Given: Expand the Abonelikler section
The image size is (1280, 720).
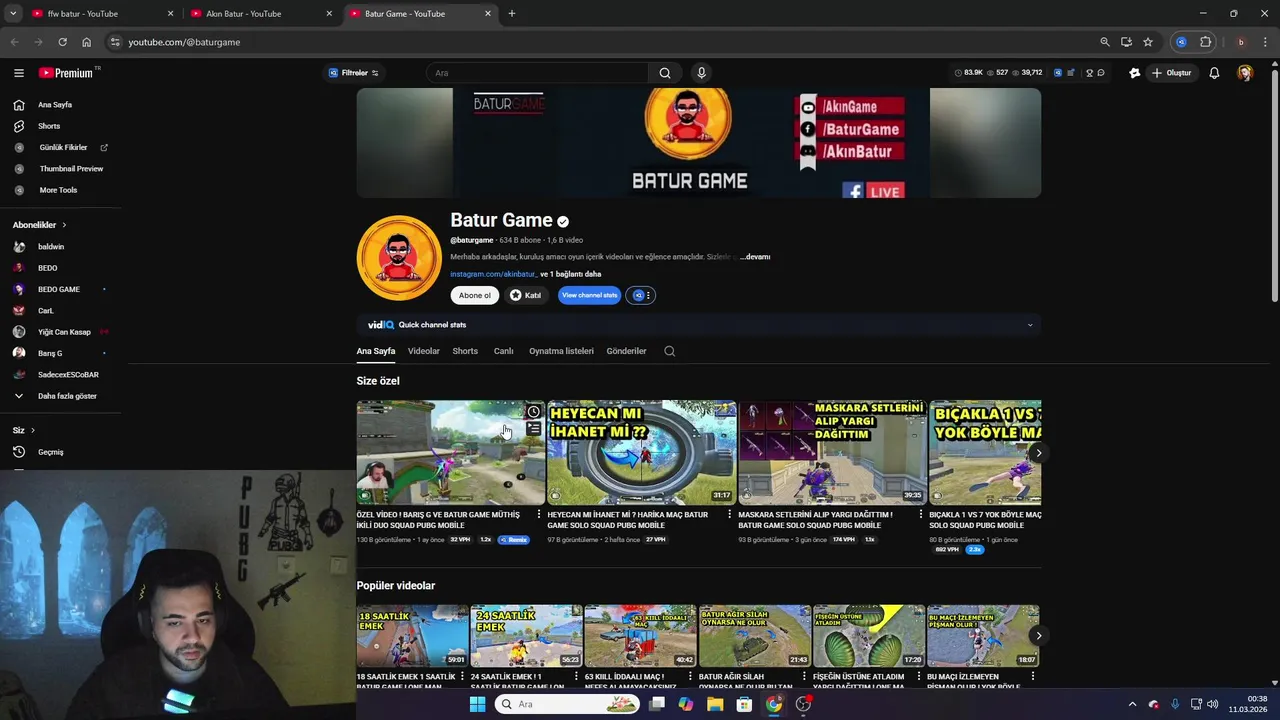Looking at the screenshot, I should tap(40, 225).
